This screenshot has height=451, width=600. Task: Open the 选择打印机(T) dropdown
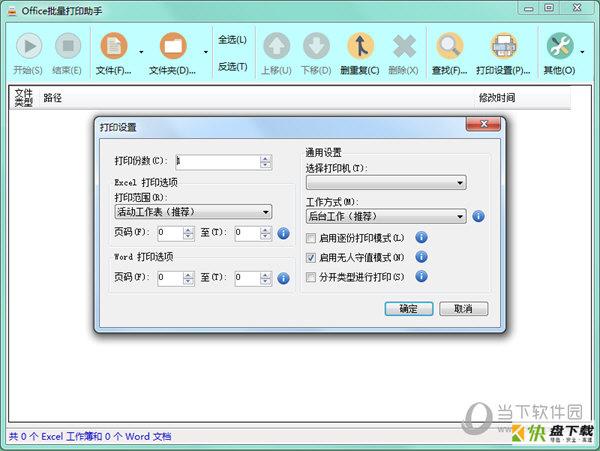[386, 182]
